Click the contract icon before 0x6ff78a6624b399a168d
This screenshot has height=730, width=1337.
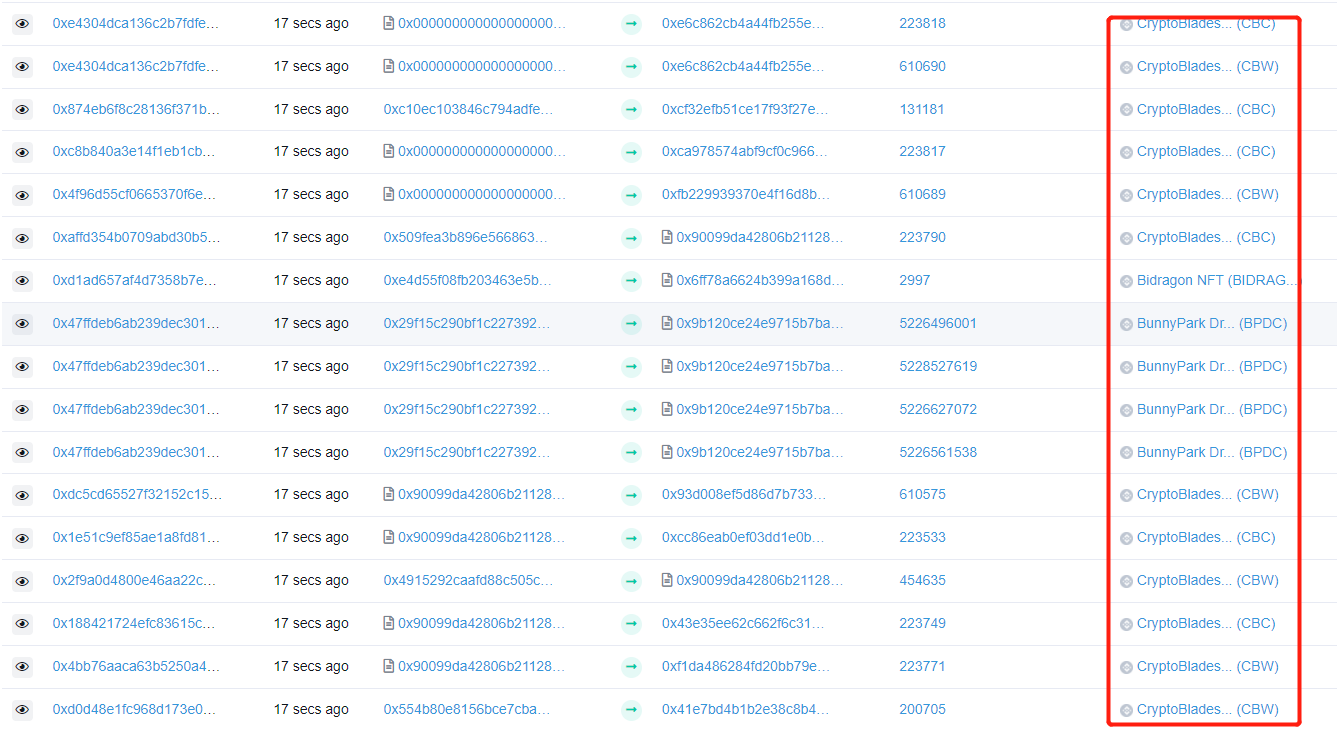click(667, 280)
